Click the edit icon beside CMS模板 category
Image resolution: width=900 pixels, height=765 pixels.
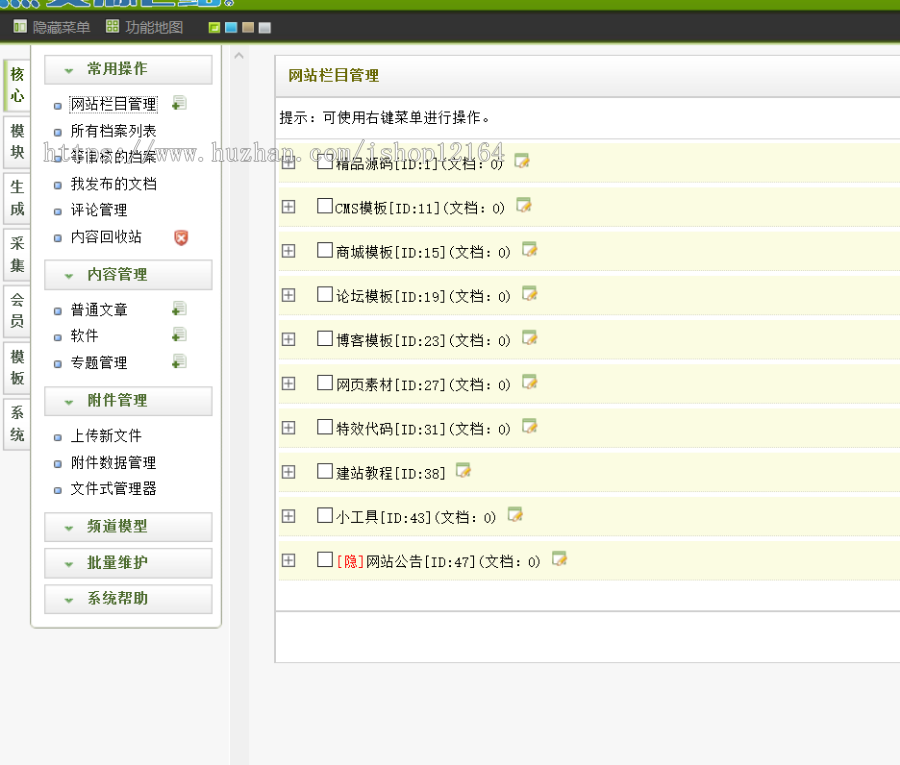click(x=524, y=206)
